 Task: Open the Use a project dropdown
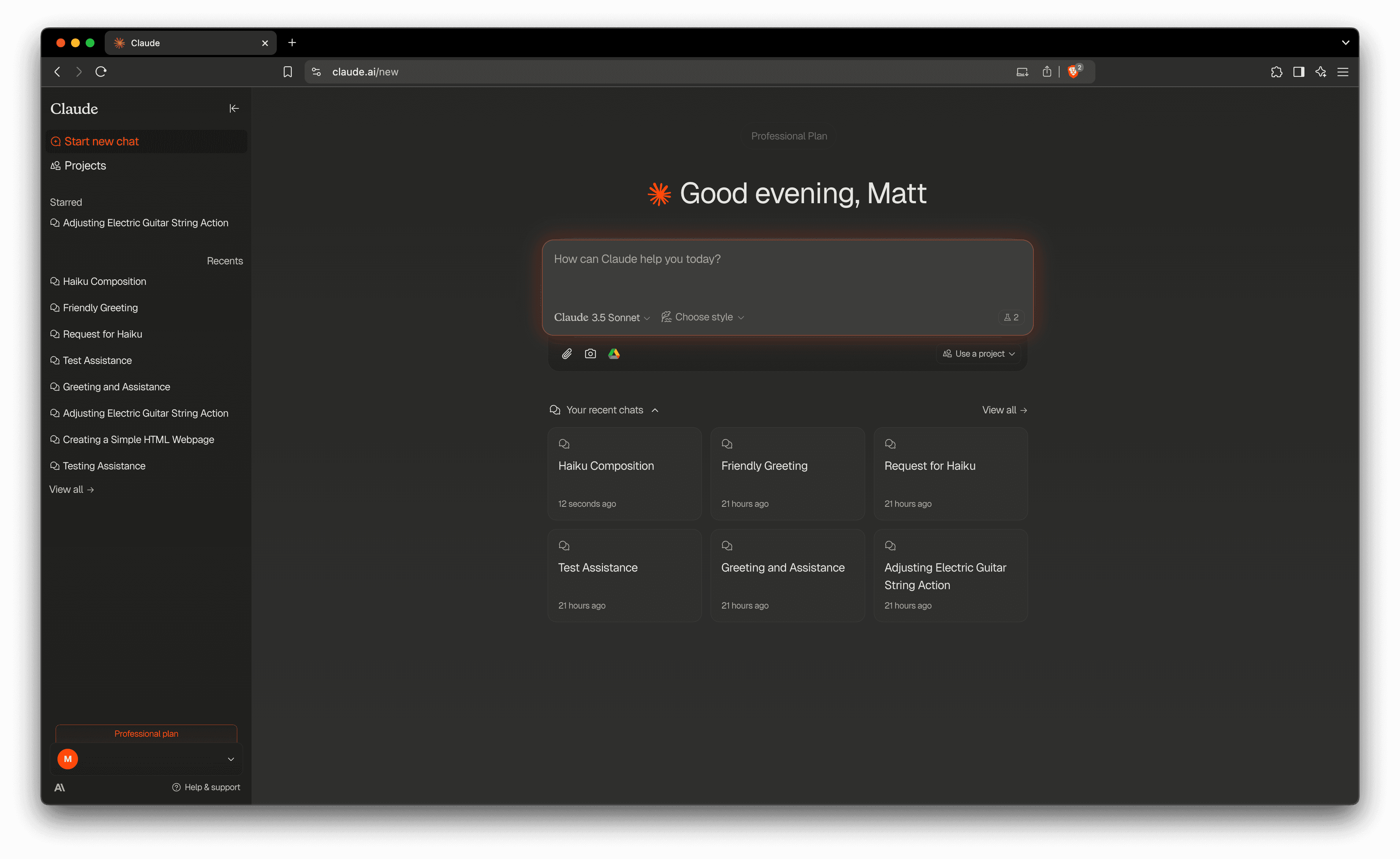point(978,354)
